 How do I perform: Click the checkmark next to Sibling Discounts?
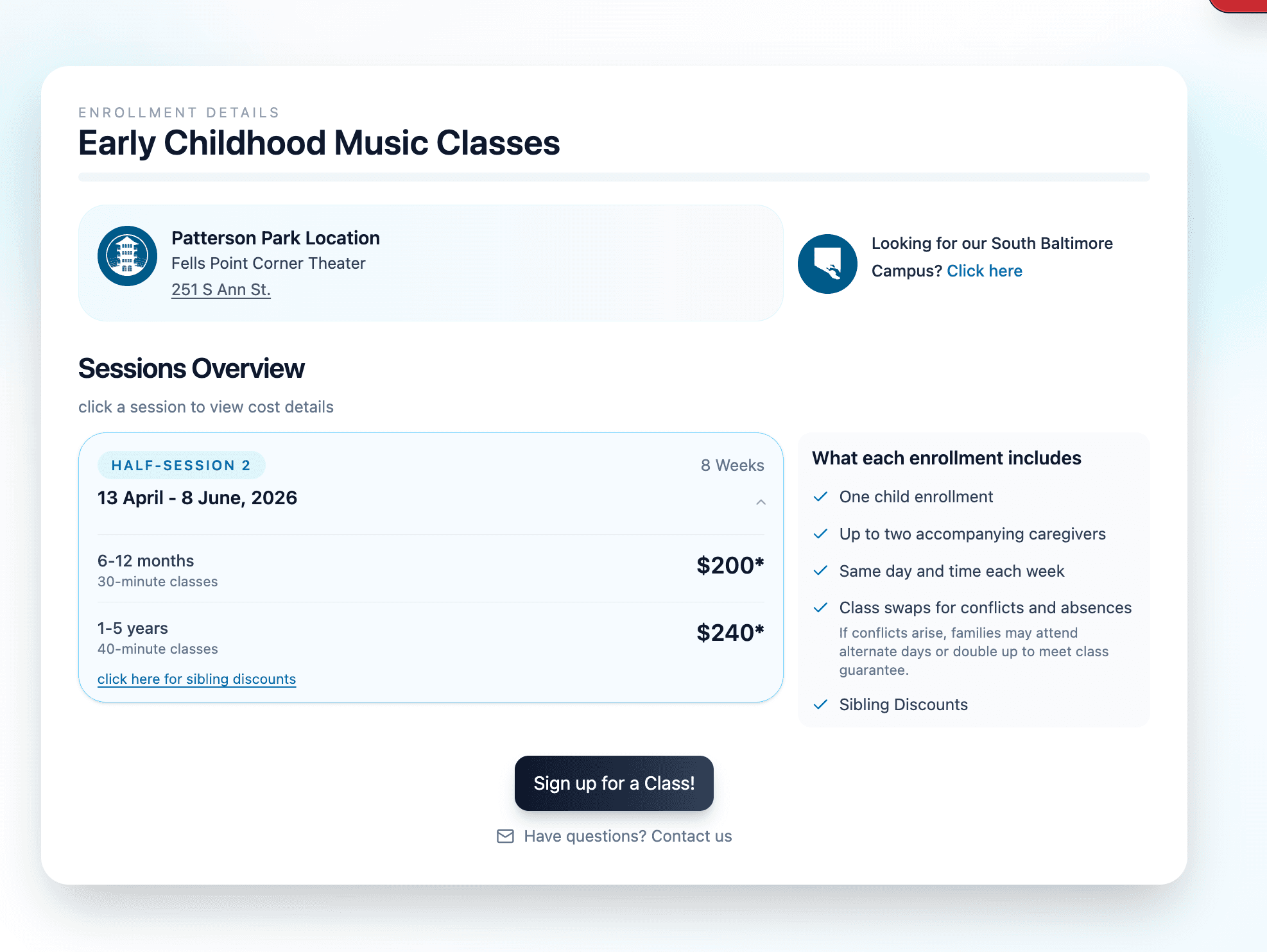[x=821, y=704]
